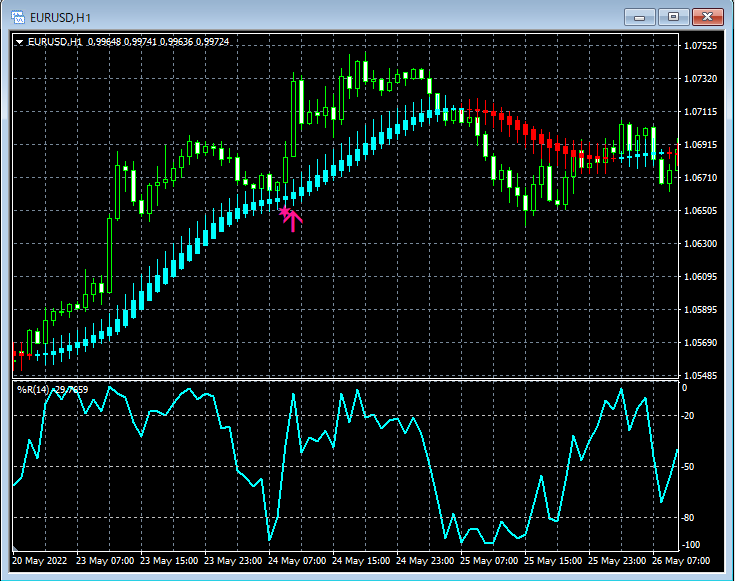Click the EURUSD,H1 window title text
The width and height of the screenshot is (736, 581).
pyautogui.click(x=60, y=18)
